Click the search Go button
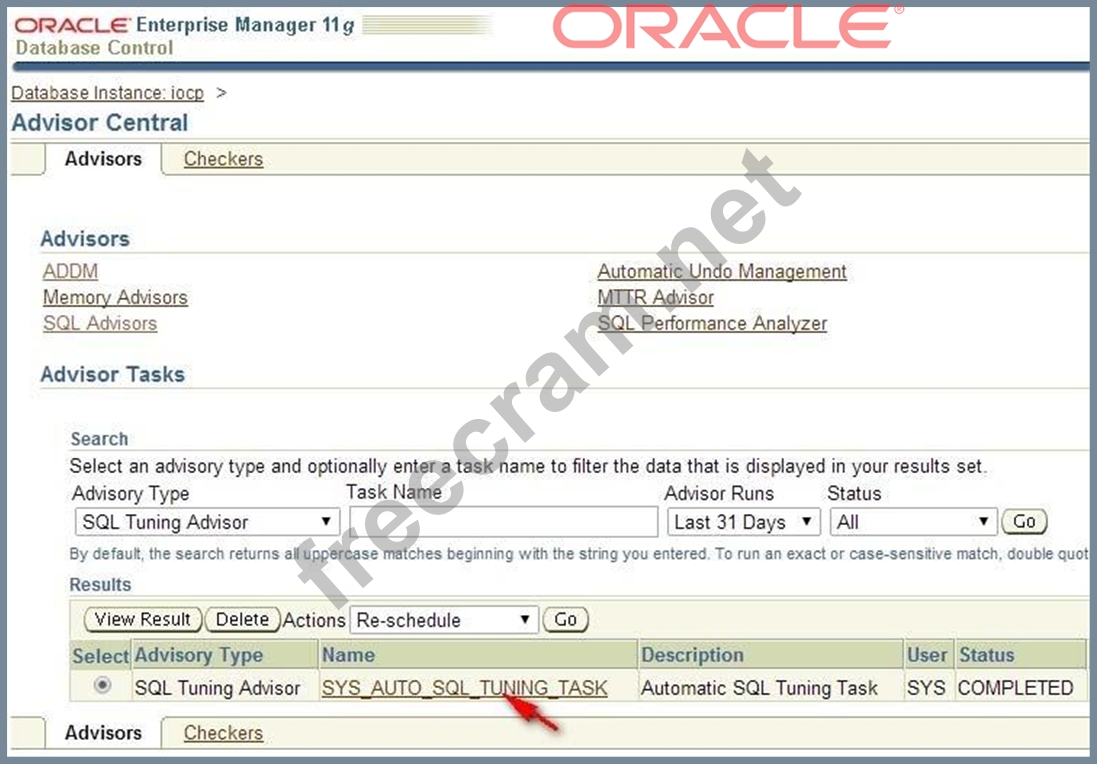 tap(1024, 521)
